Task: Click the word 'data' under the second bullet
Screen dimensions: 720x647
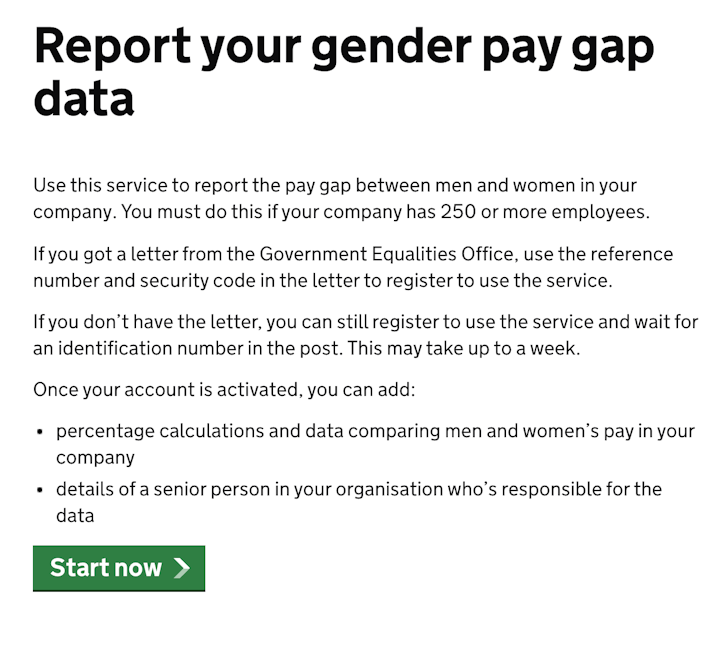Action: 75,516
